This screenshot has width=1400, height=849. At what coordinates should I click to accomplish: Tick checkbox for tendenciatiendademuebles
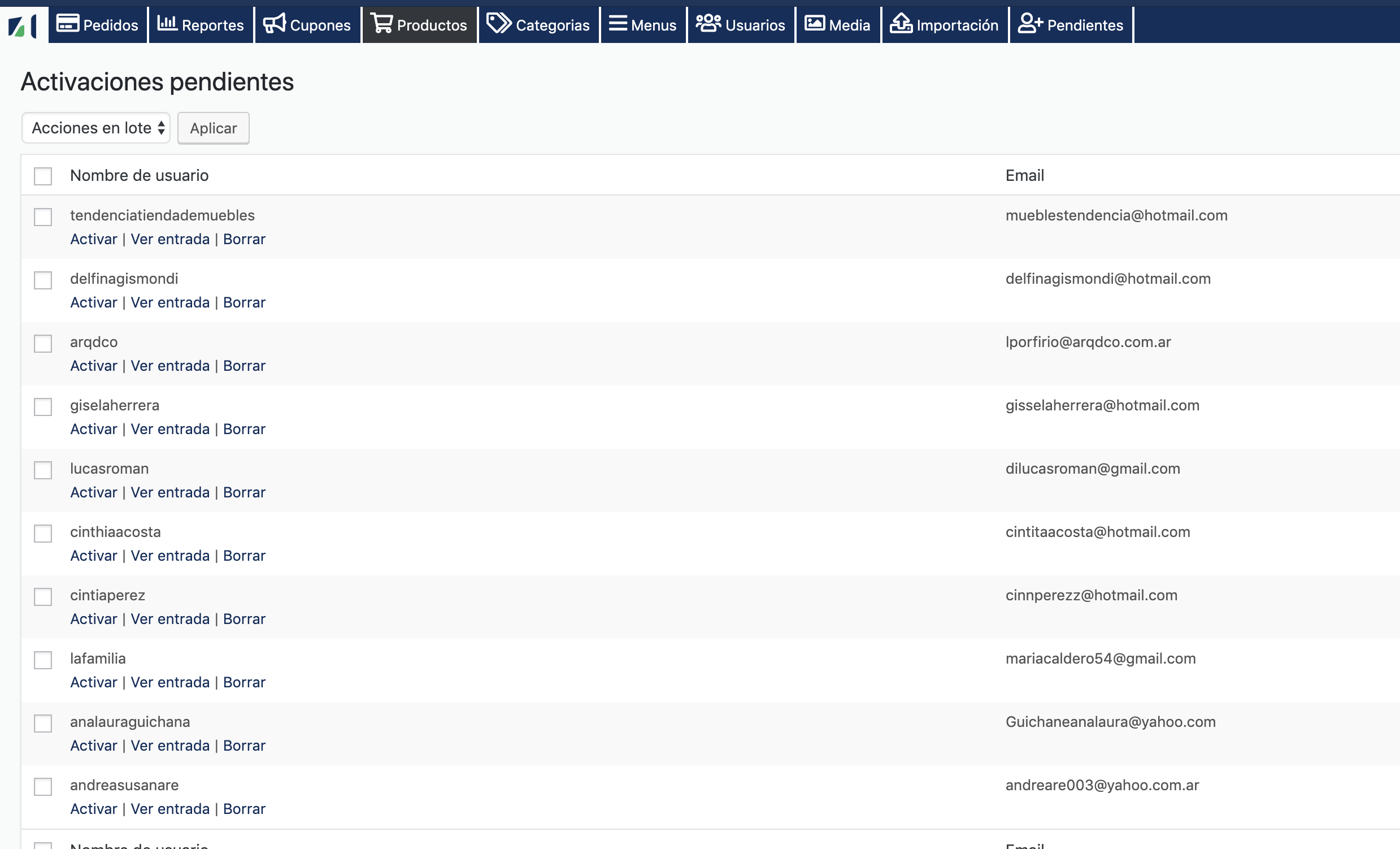click(x=42, y=216)
